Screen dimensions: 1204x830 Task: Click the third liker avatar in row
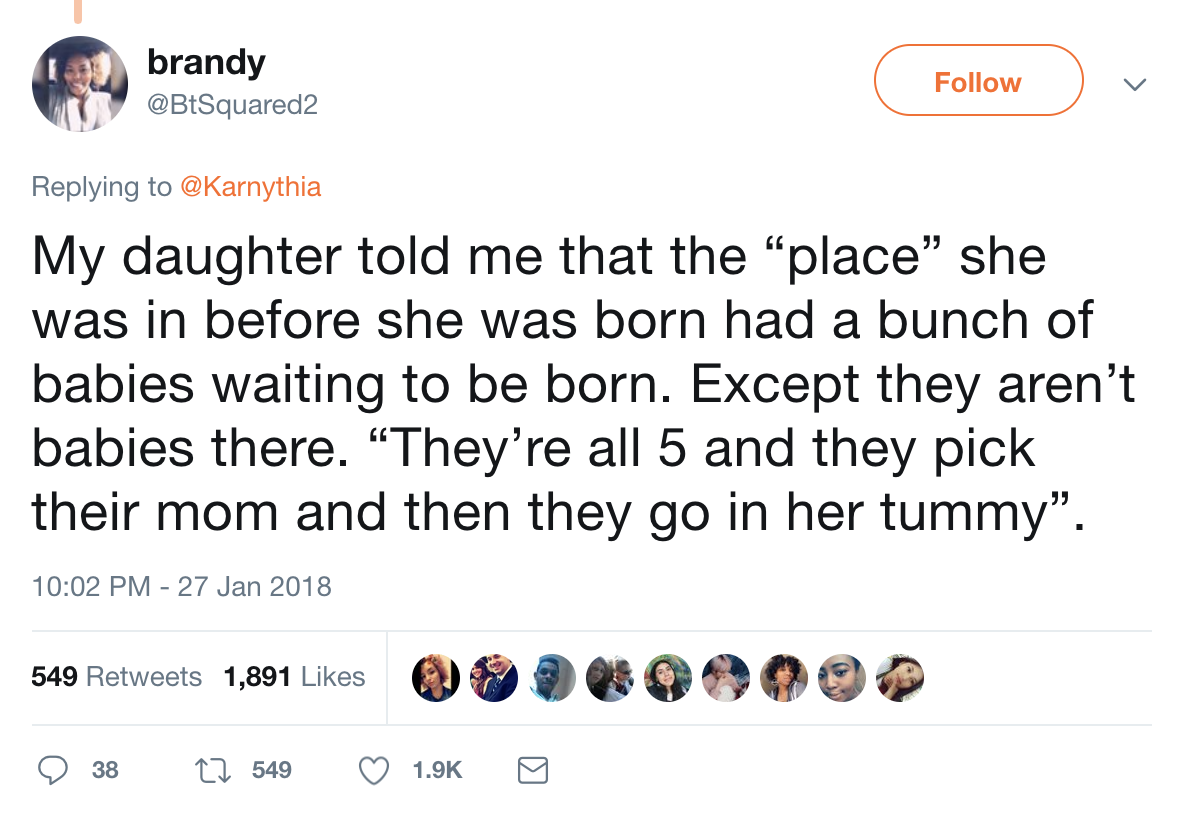tap(551, 678)
